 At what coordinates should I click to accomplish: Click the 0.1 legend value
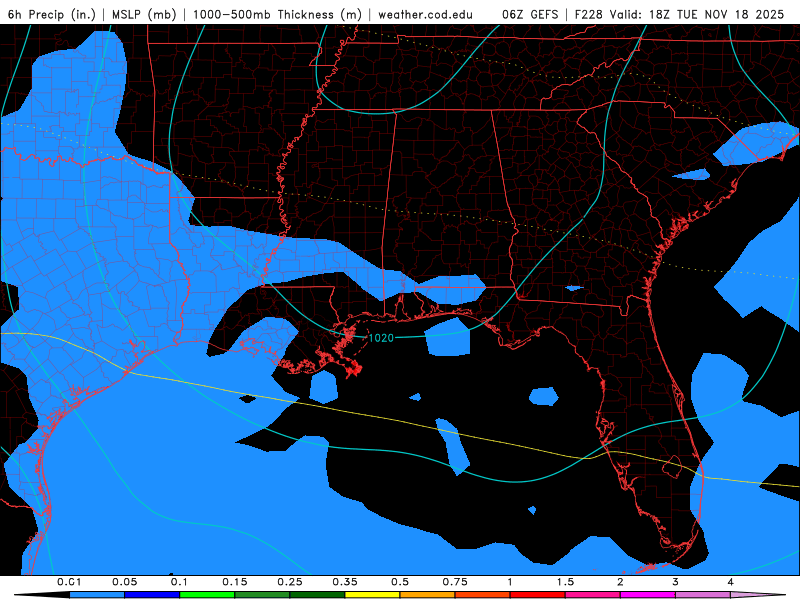[x=179, y=582]
